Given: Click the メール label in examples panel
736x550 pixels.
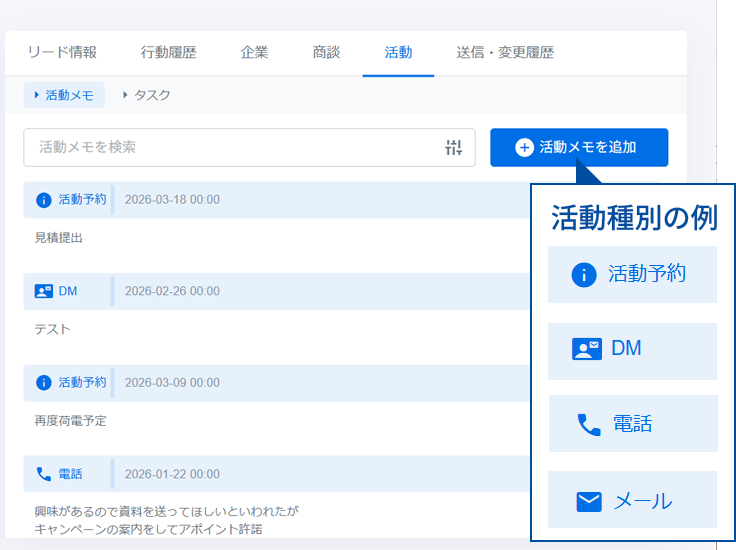Looking at the screenshot, I should (x=643, y=502).
